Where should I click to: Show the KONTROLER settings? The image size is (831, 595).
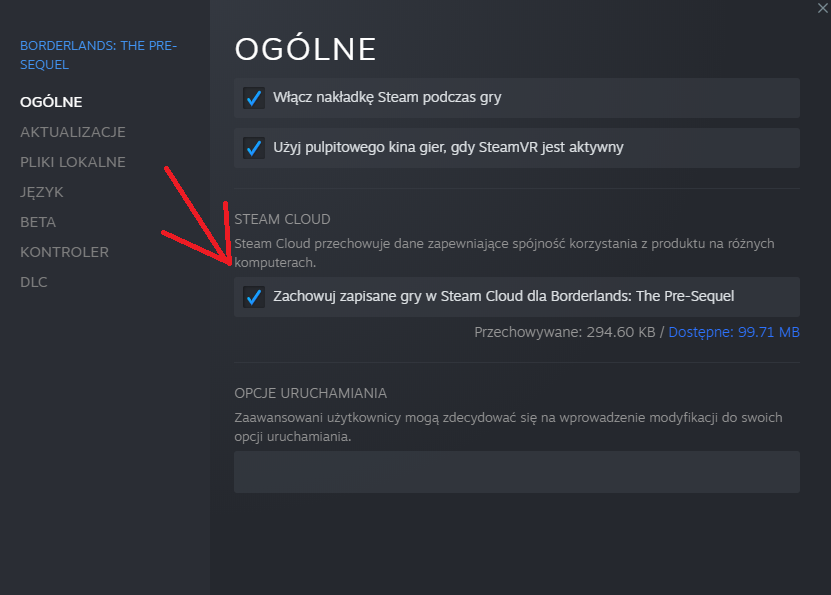65,252
